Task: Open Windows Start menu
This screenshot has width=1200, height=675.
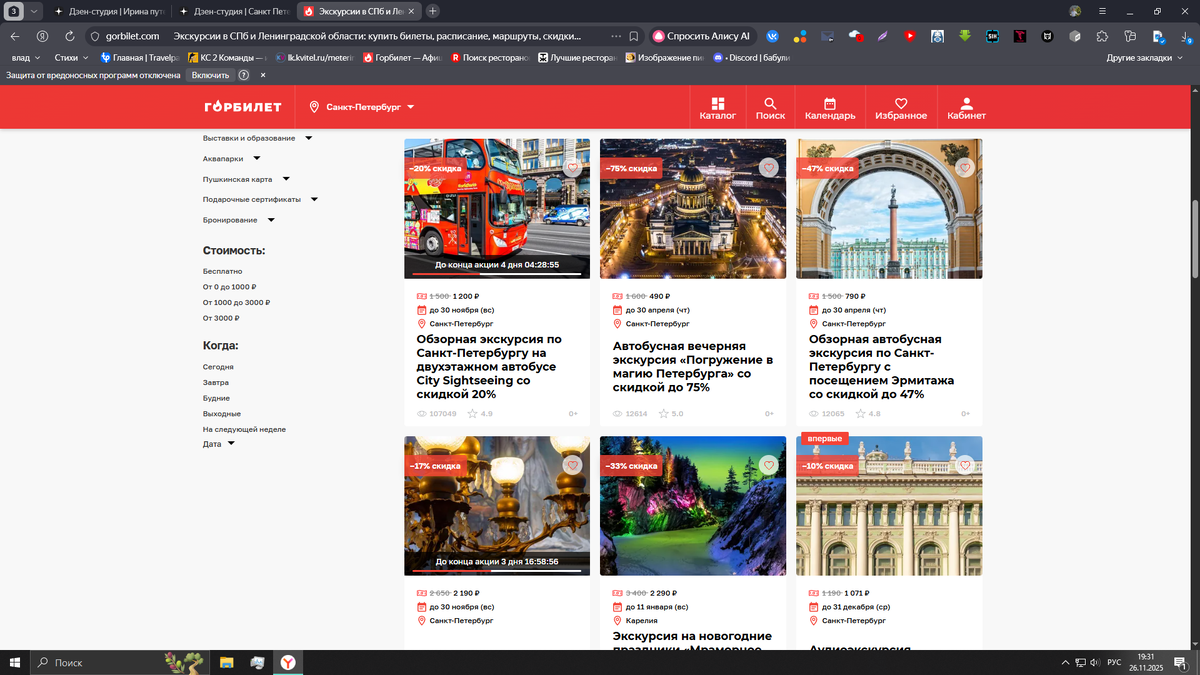Action: pos(15,662)
